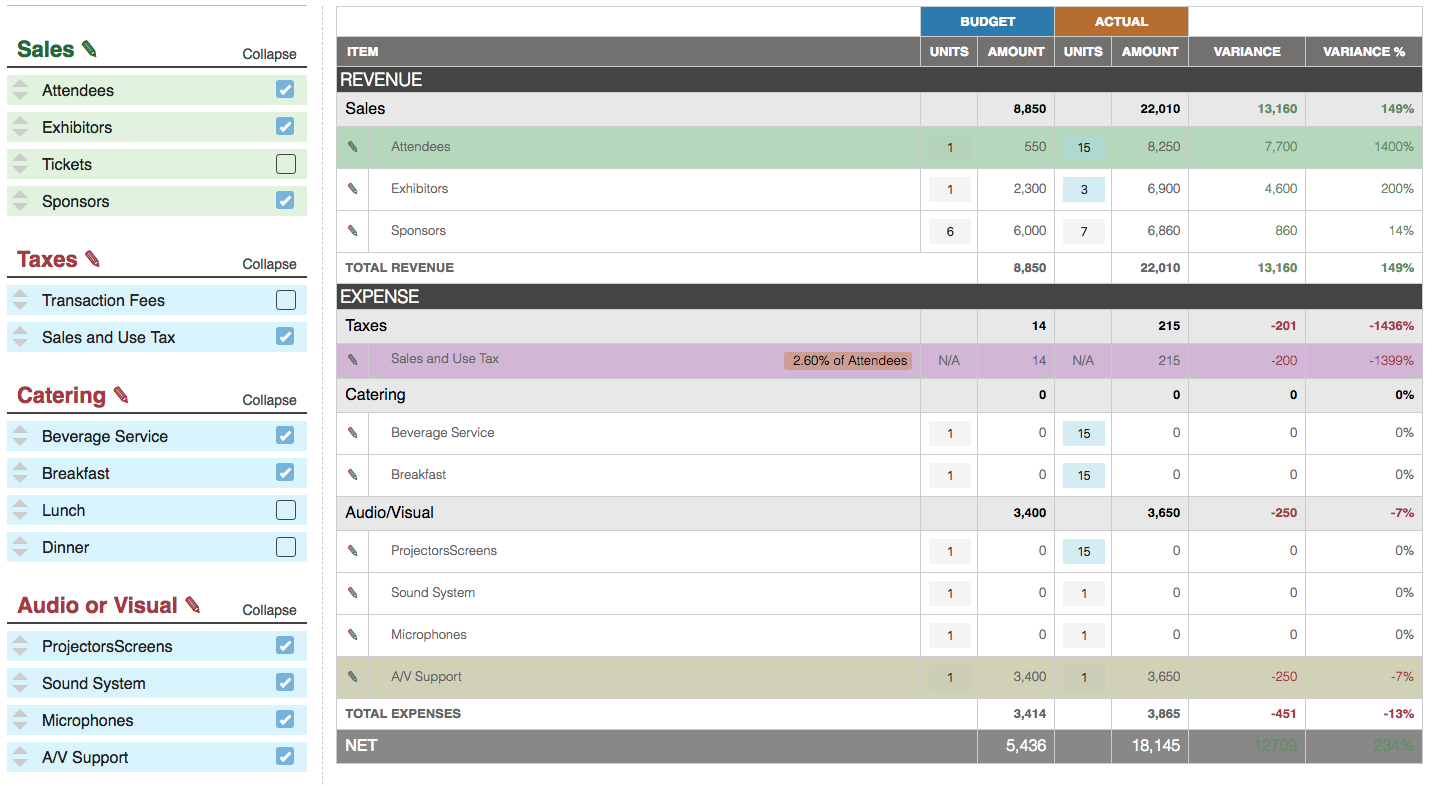Edit the Audio or Visual category name
Image resolution: width=1435 pixels, height=786 pixels.
click(193, 605)
